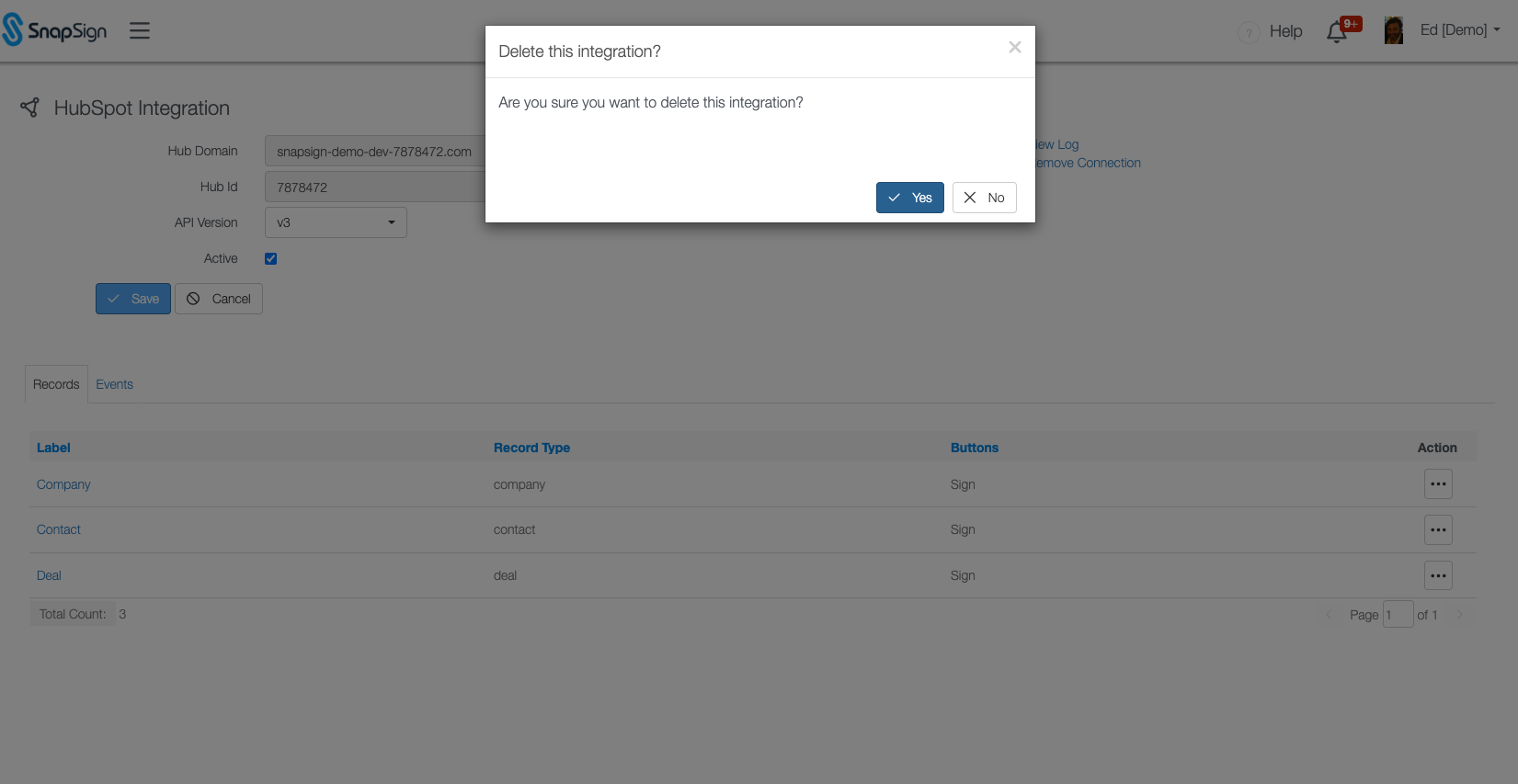
Task: Decline deletion with the No button
Action: [x=985, y=198]
